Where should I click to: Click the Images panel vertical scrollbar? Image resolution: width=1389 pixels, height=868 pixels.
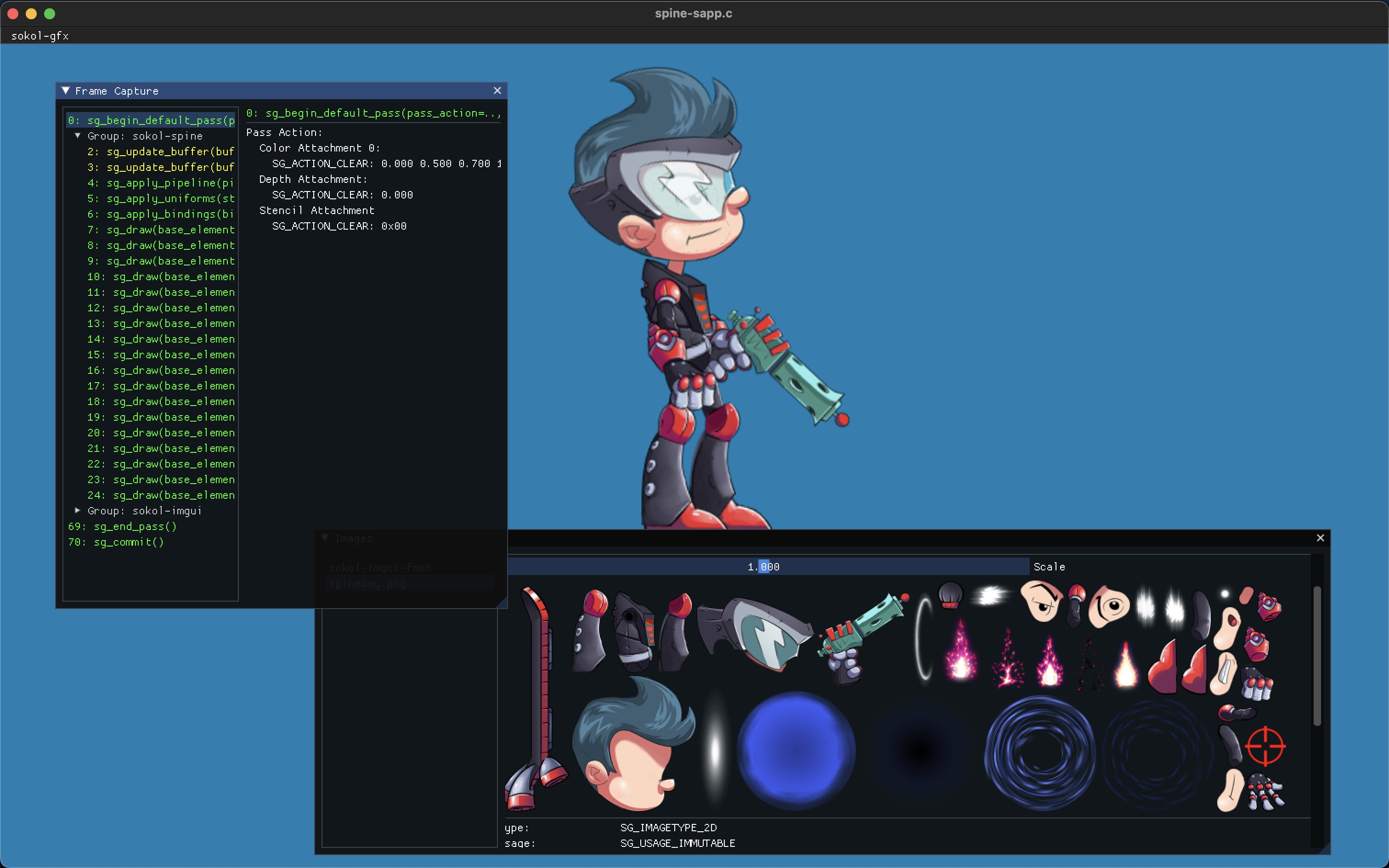(x=1317, y=656)
